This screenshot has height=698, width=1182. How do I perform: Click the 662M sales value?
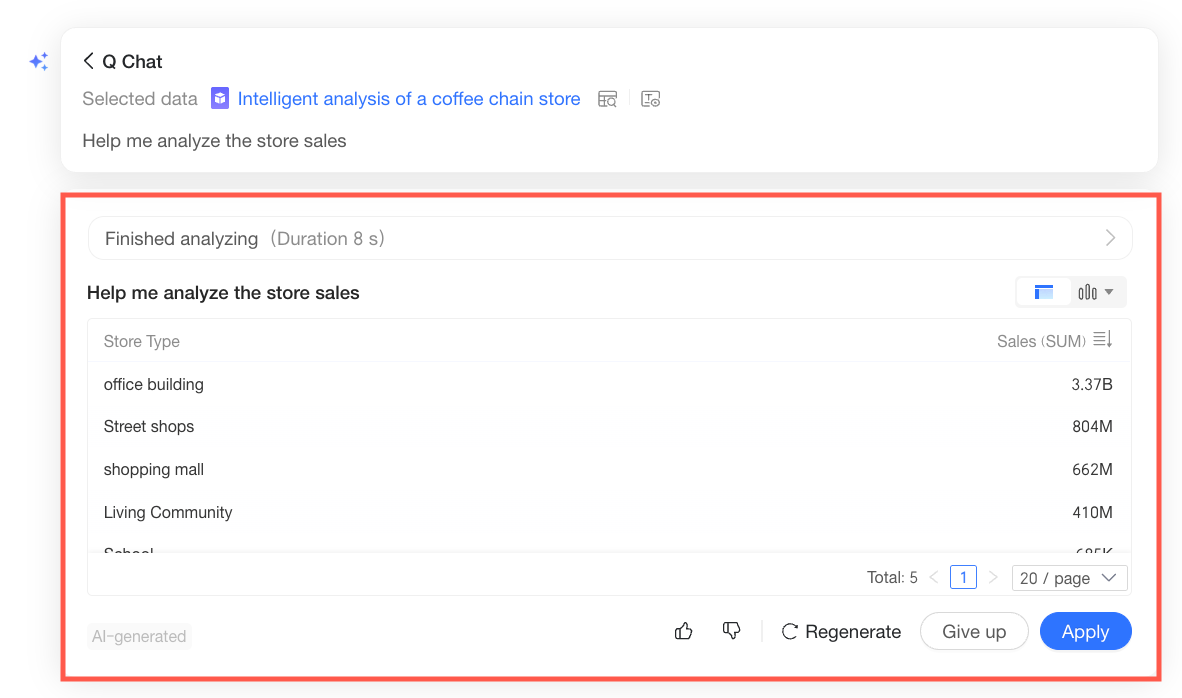pyautogui.click(x=1092, y=470)
